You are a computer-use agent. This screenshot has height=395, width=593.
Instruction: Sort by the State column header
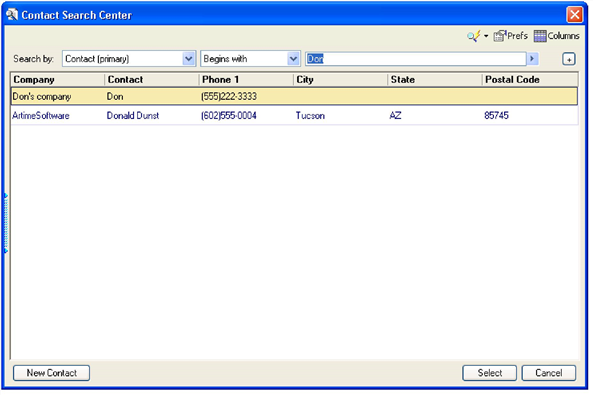[x=435, y=79]
